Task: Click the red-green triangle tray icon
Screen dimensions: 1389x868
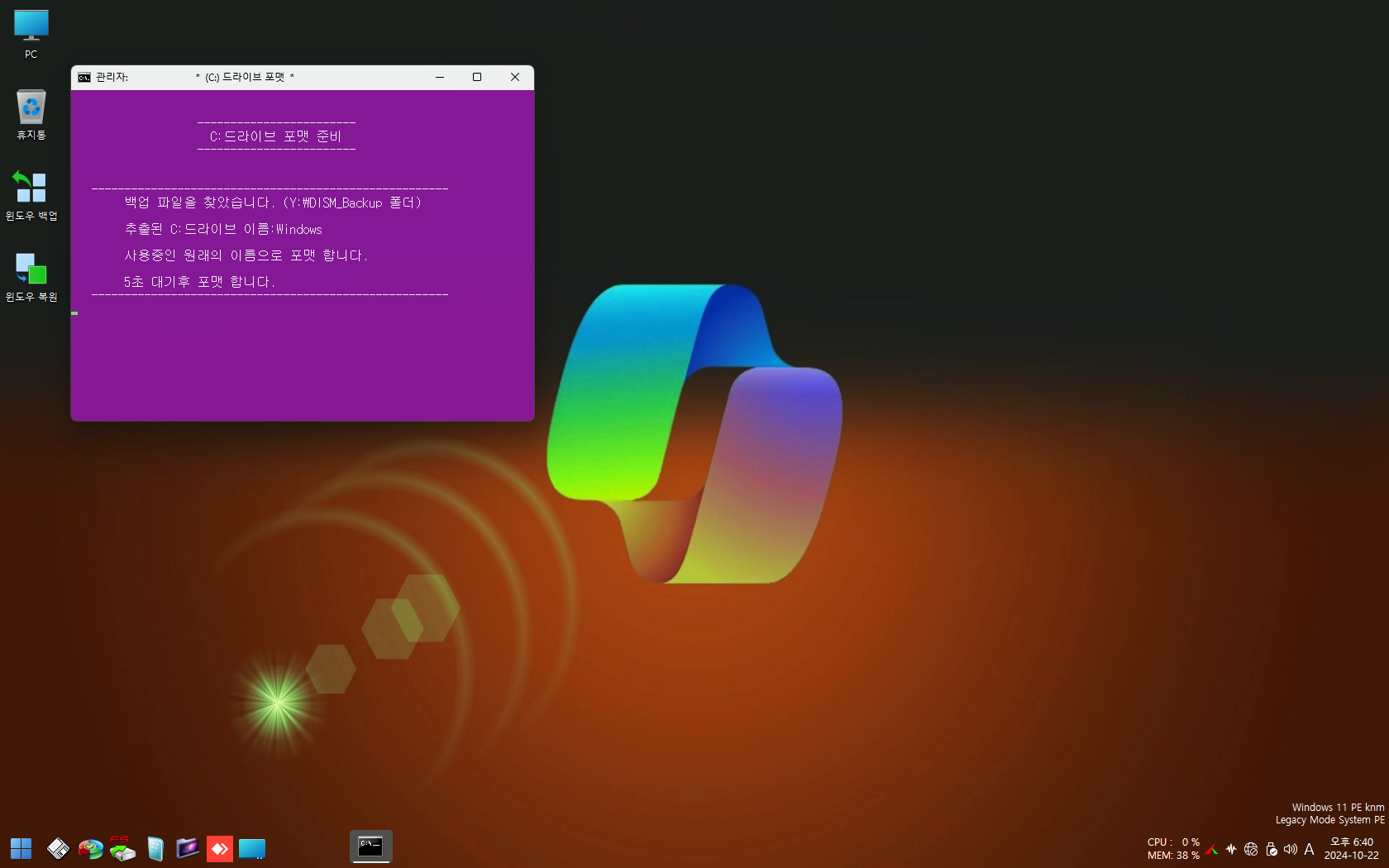Action: 1212,849
